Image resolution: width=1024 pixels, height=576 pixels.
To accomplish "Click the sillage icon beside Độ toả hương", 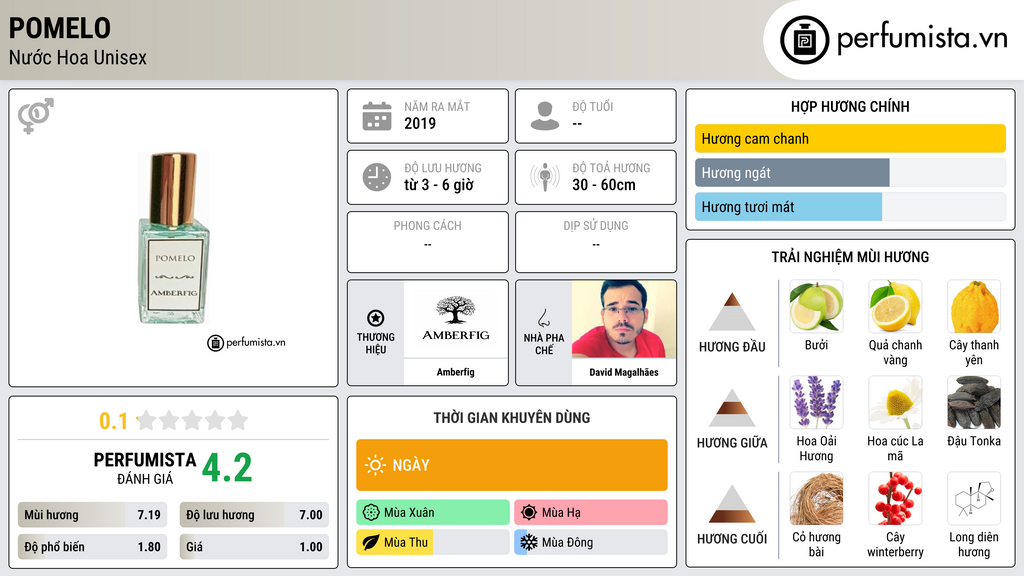I will pyautogui.click(x=545, y=177).
